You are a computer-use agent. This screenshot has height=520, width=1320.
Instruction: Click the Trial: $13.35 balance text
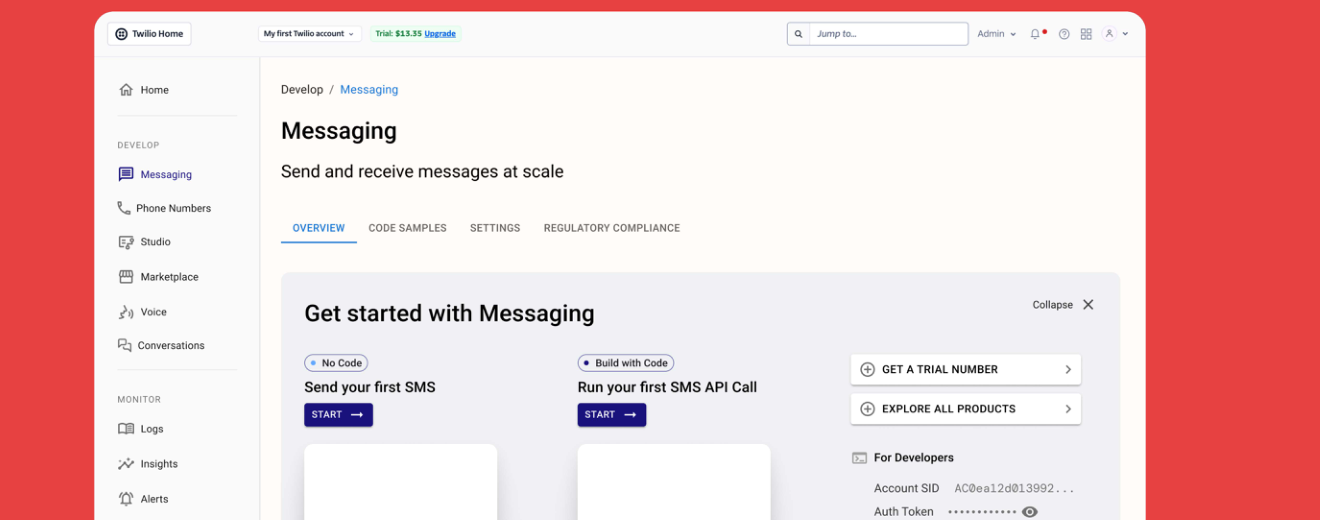(x=398, y=34)
